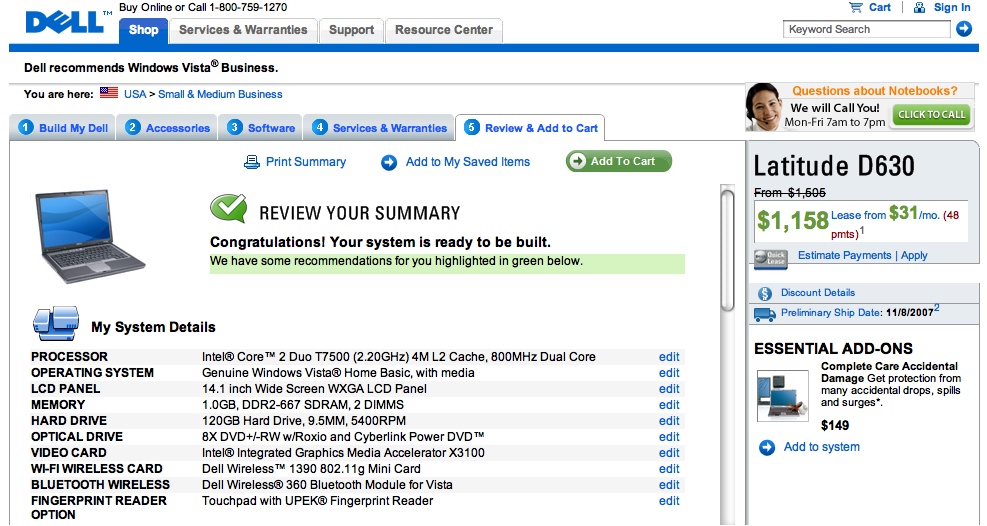Click arrow icon beside Add to My Saved Items
The image size is (987, 526).
click(389, 163)
